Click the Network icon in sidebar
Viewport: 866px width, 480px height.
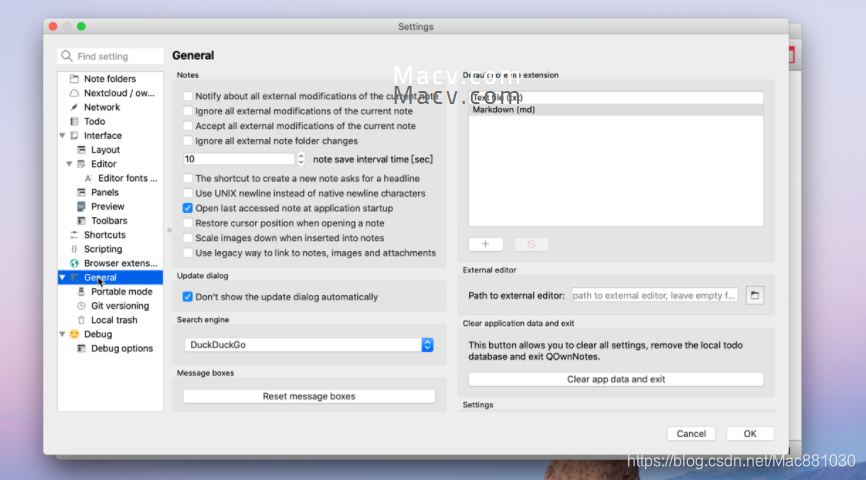click(74, 107)
